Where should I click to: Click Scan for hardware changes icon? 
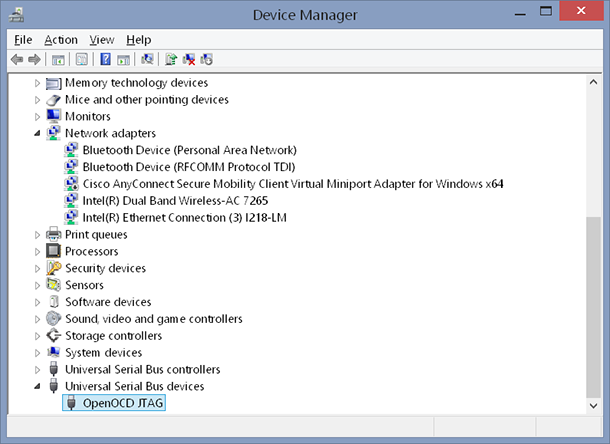(x=147, y=59)
